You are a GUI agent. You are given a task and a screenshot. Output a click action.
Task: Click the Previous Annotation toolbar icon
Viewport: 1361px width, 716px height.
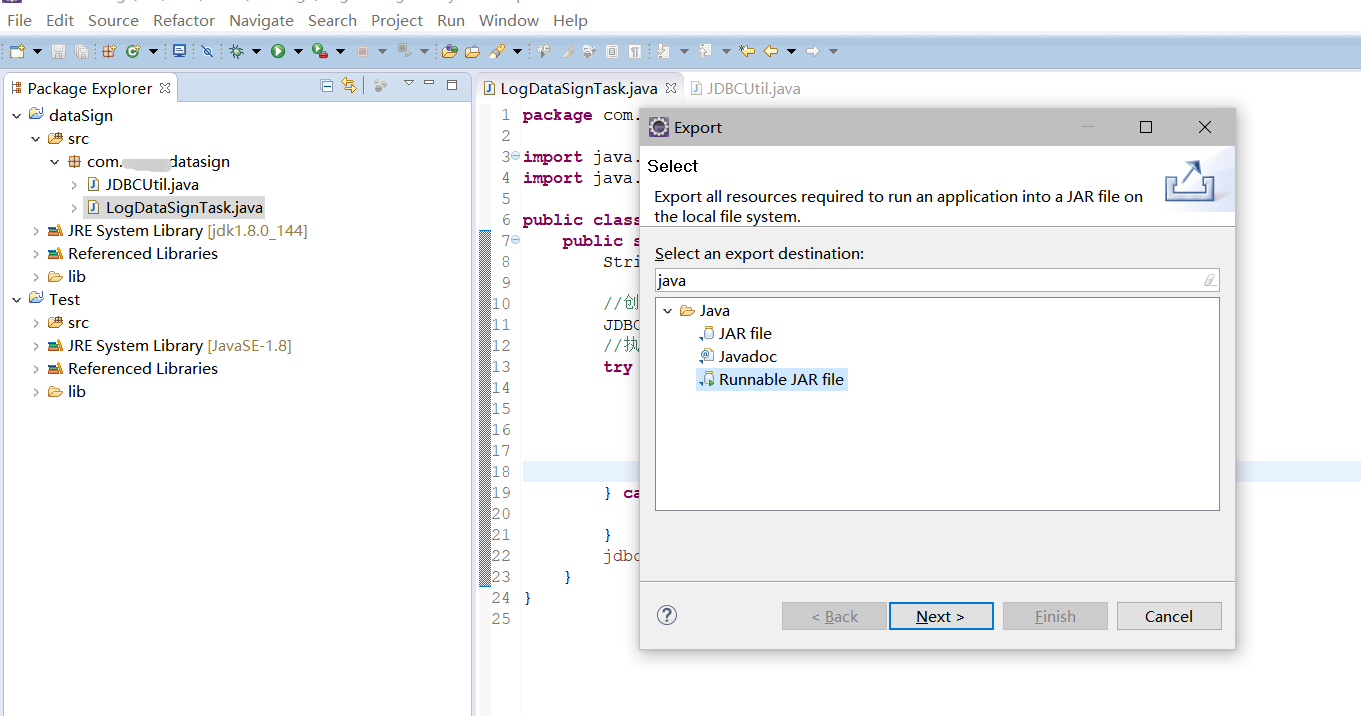click(x=705, y=51)
